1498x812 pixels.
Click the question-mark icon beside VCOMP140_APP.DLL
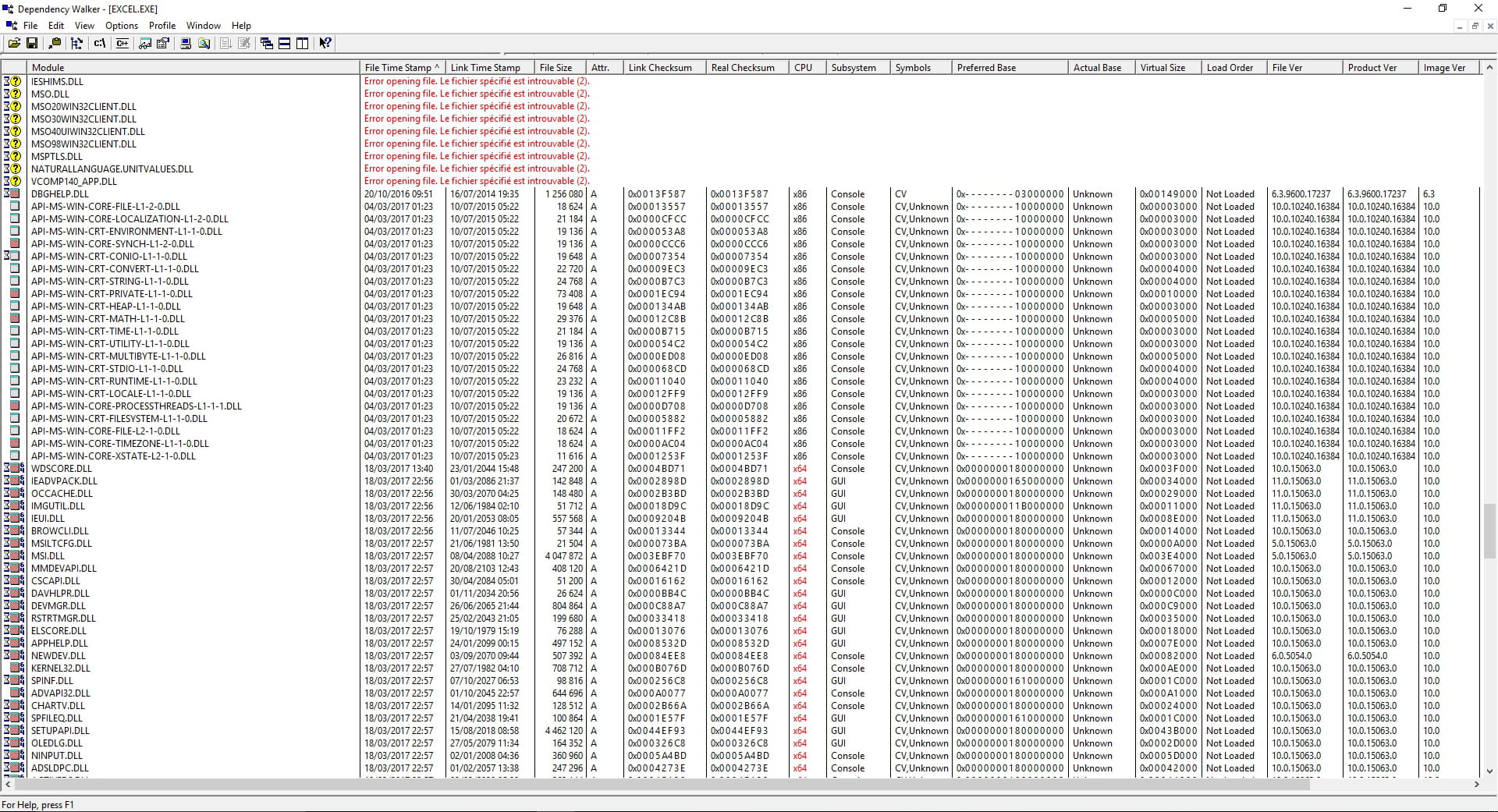click(12, 181)
